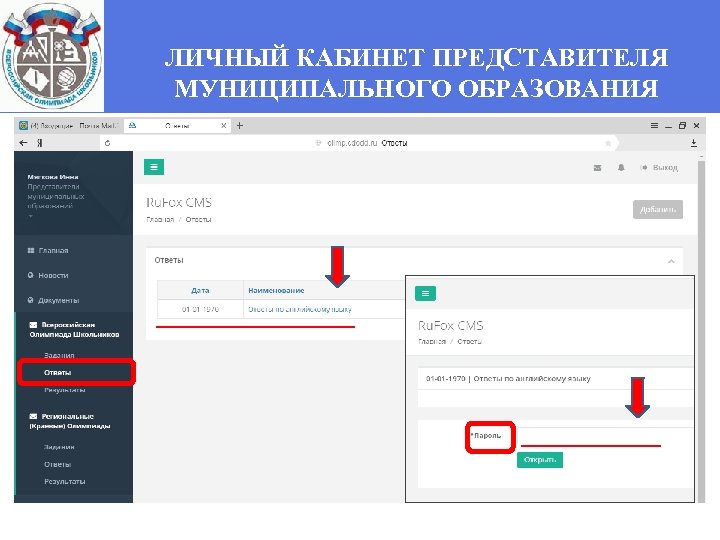Click the 01-01-1970 date cell
720x540 pixels.
click(x=200, y=309)
